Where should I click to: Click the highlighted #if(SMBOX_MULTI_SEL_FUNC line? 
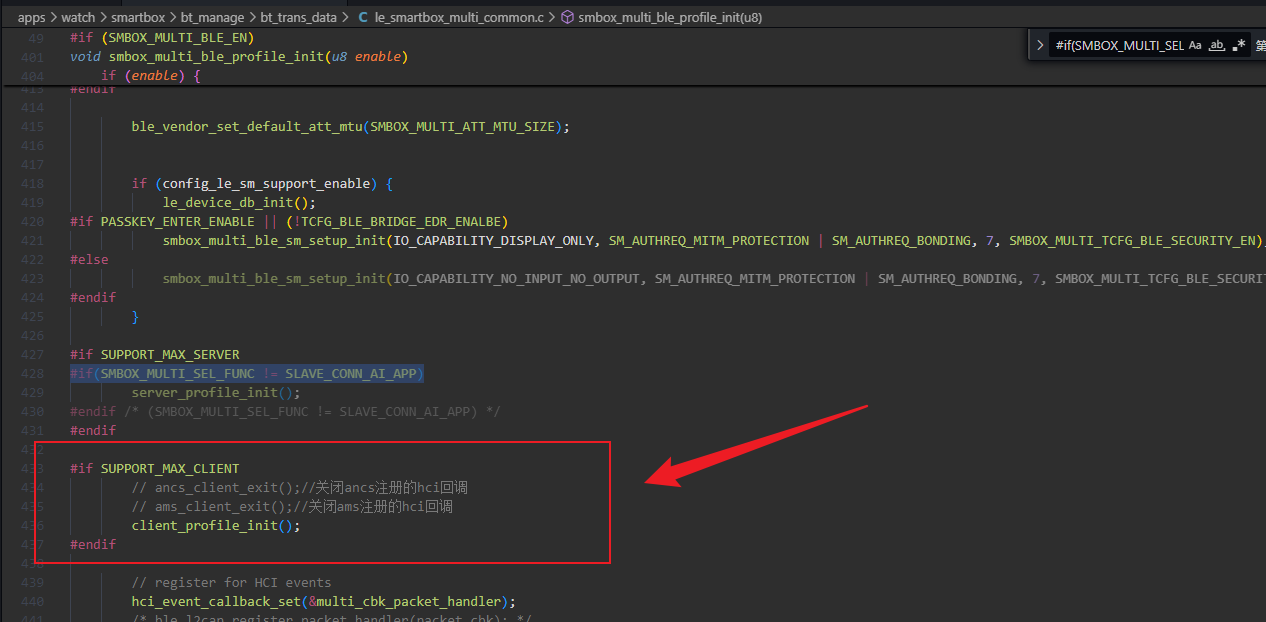pyautogui.click(x=247, y=373)
